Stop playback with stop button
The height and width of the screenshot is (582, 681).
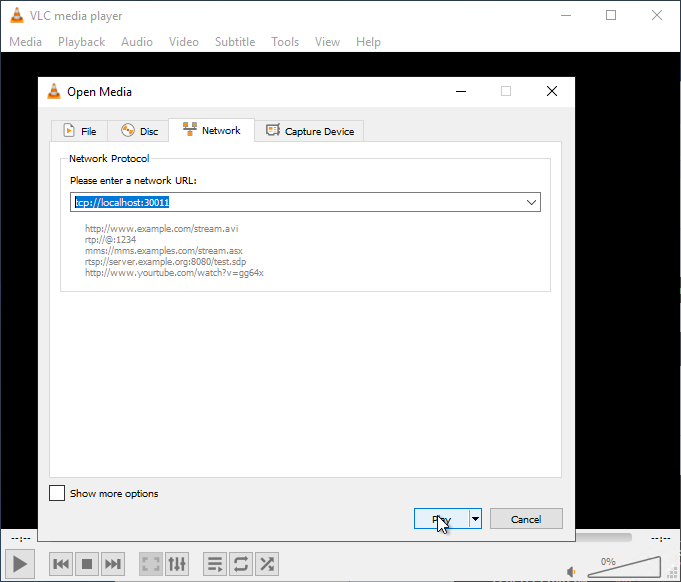(87, 564)
